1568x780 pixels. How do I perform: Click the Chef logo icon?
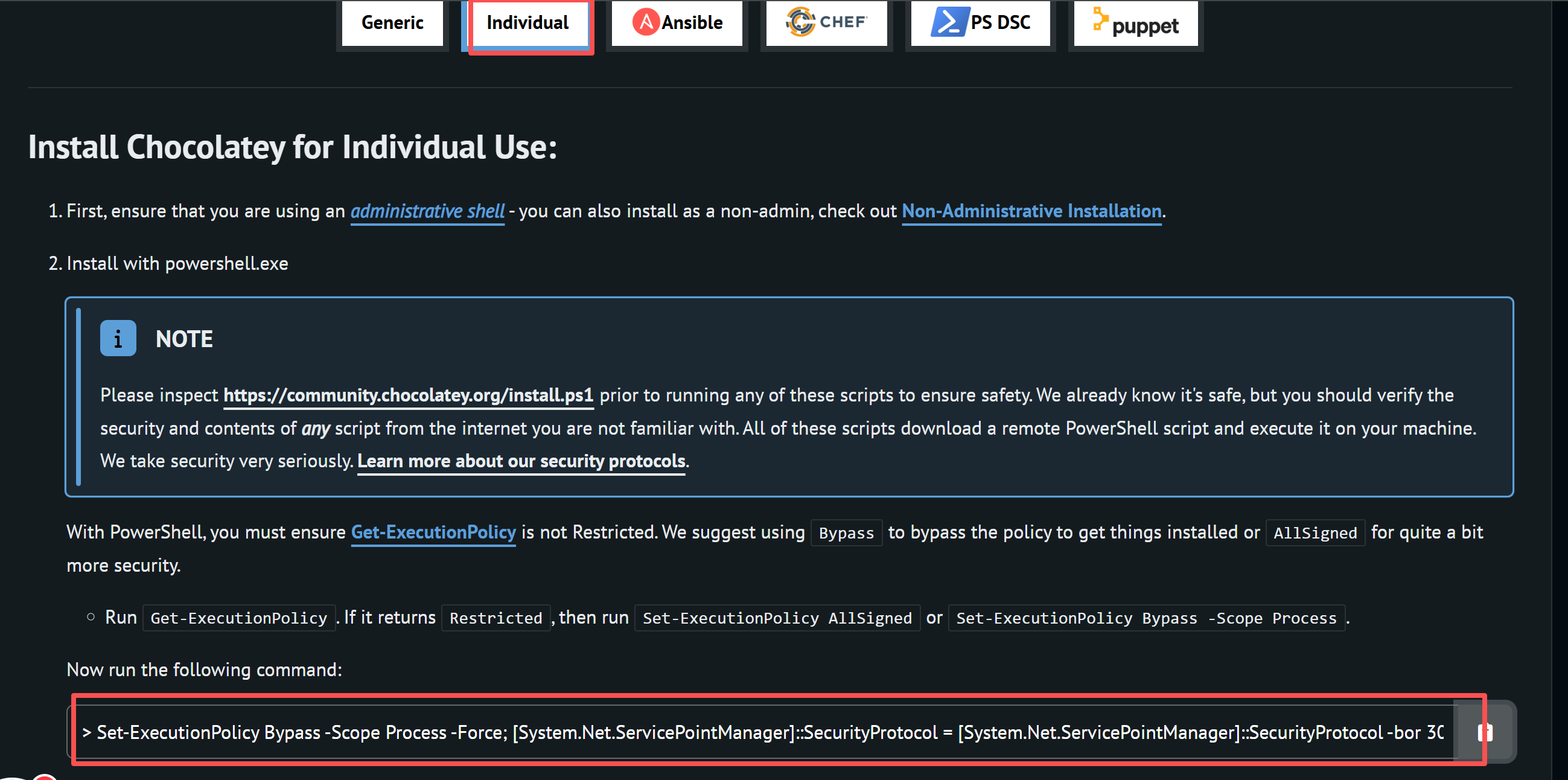click(800, 22)
